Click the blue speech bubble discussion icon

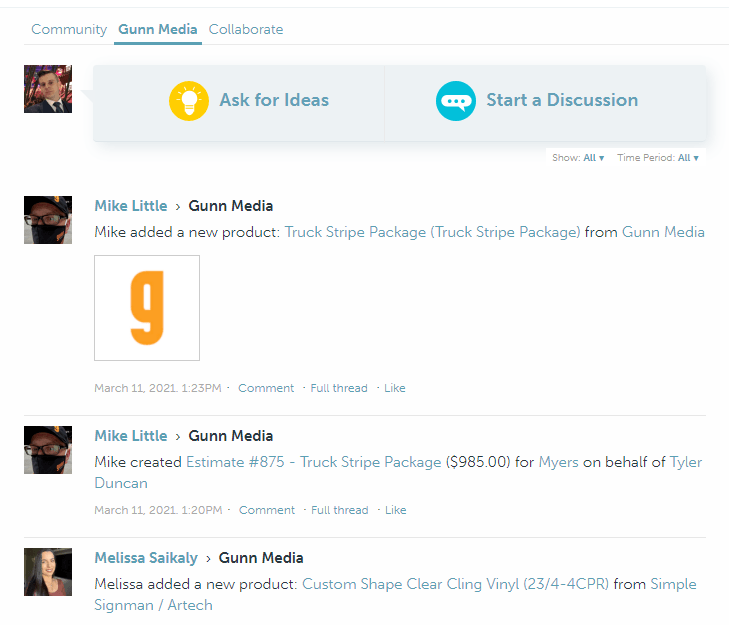[x=456, y=101]
